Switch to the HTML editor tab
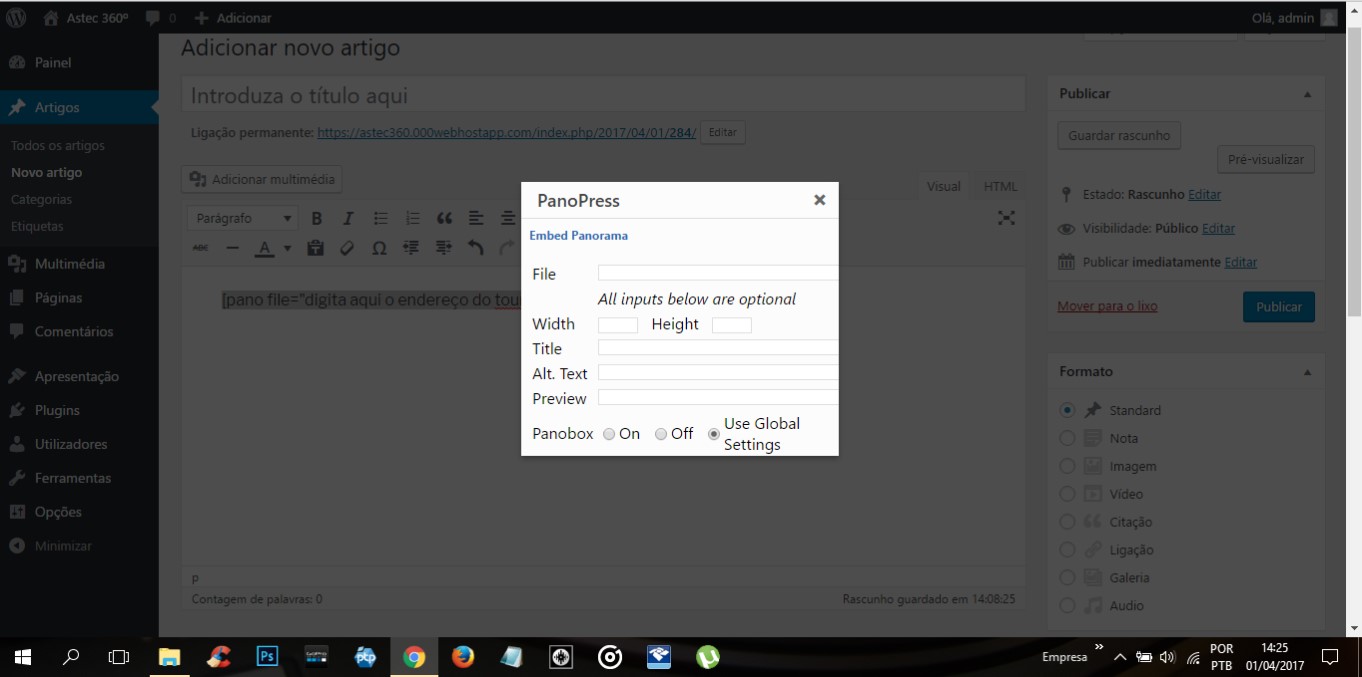The height and width of the screenshot is (677, 1362). click(1000, 186)
